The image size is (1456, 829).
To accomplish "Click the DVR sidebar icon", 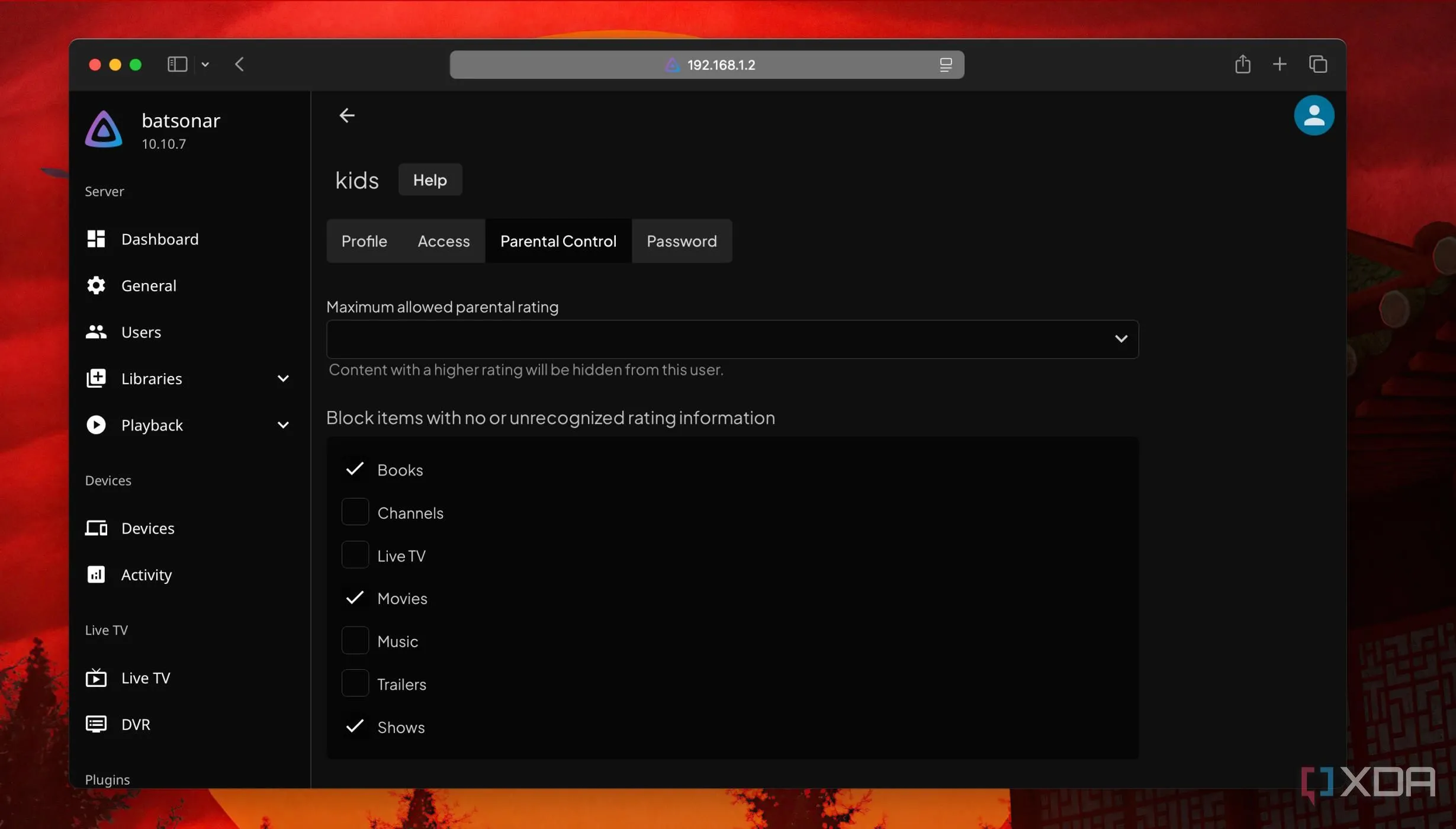I will click(96, 724).
